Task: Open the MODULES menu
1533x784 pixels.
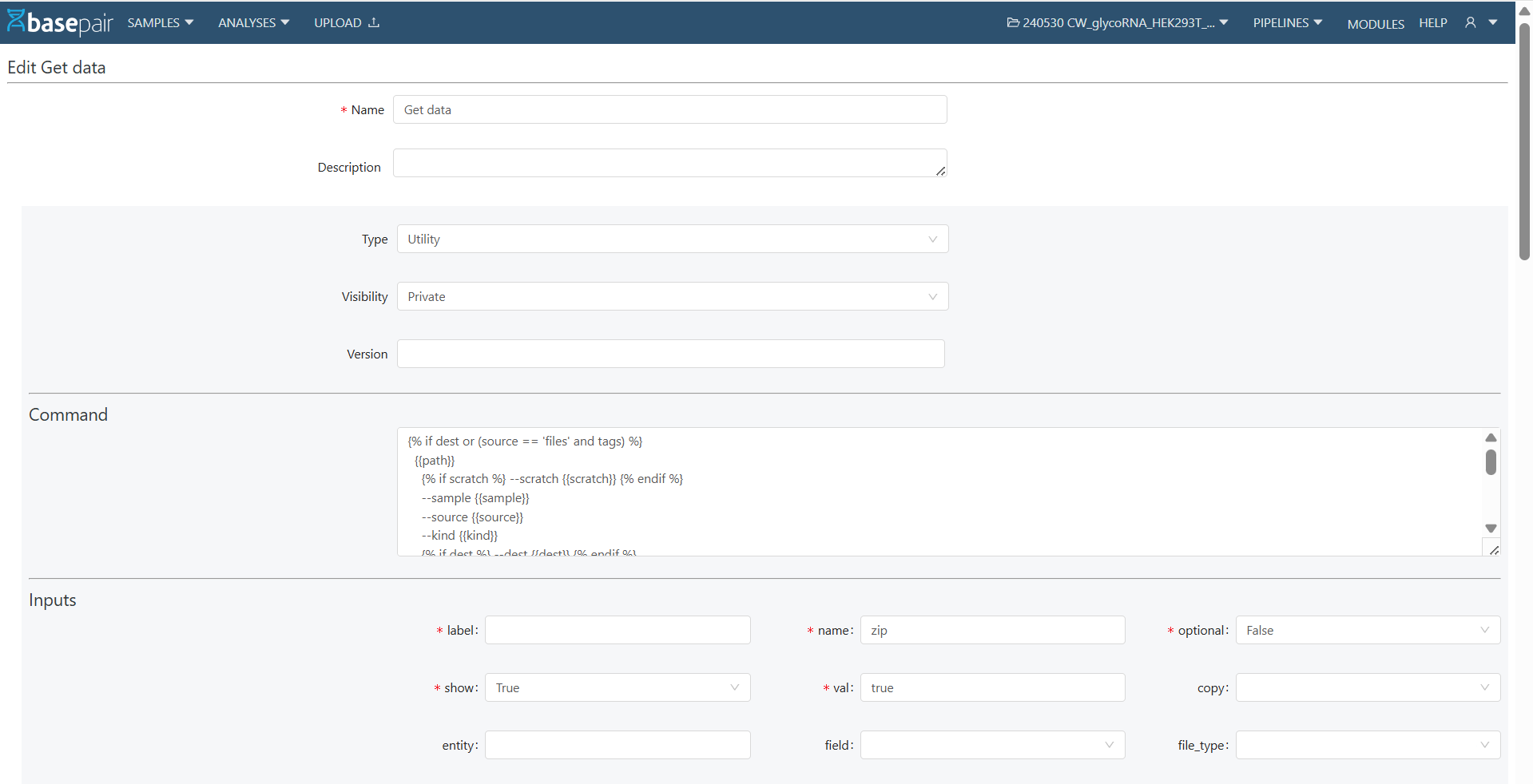Action: (x=1375, y=24)
